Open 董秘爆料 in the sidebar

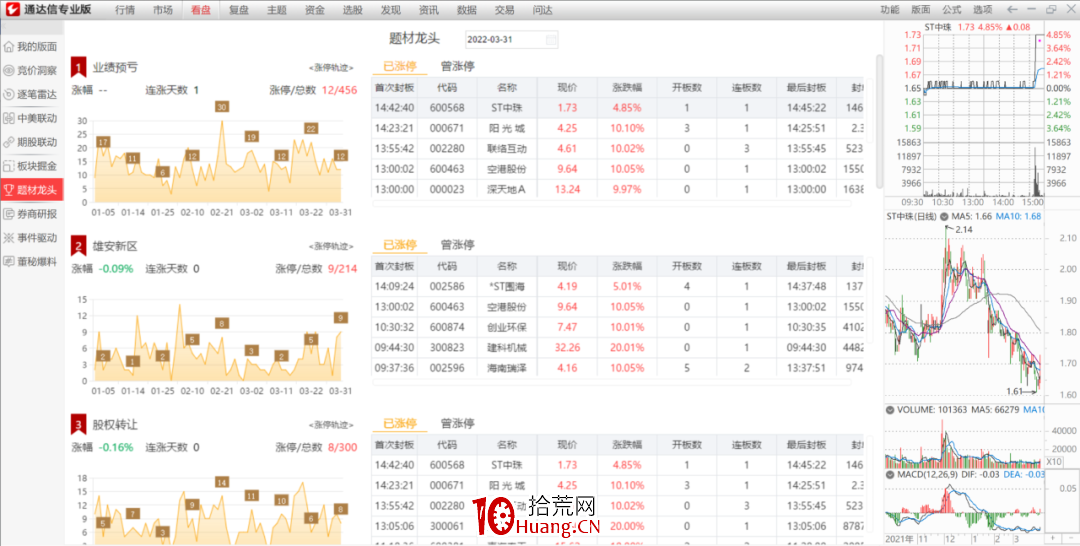pyautogui.click(x=32, y=262)
